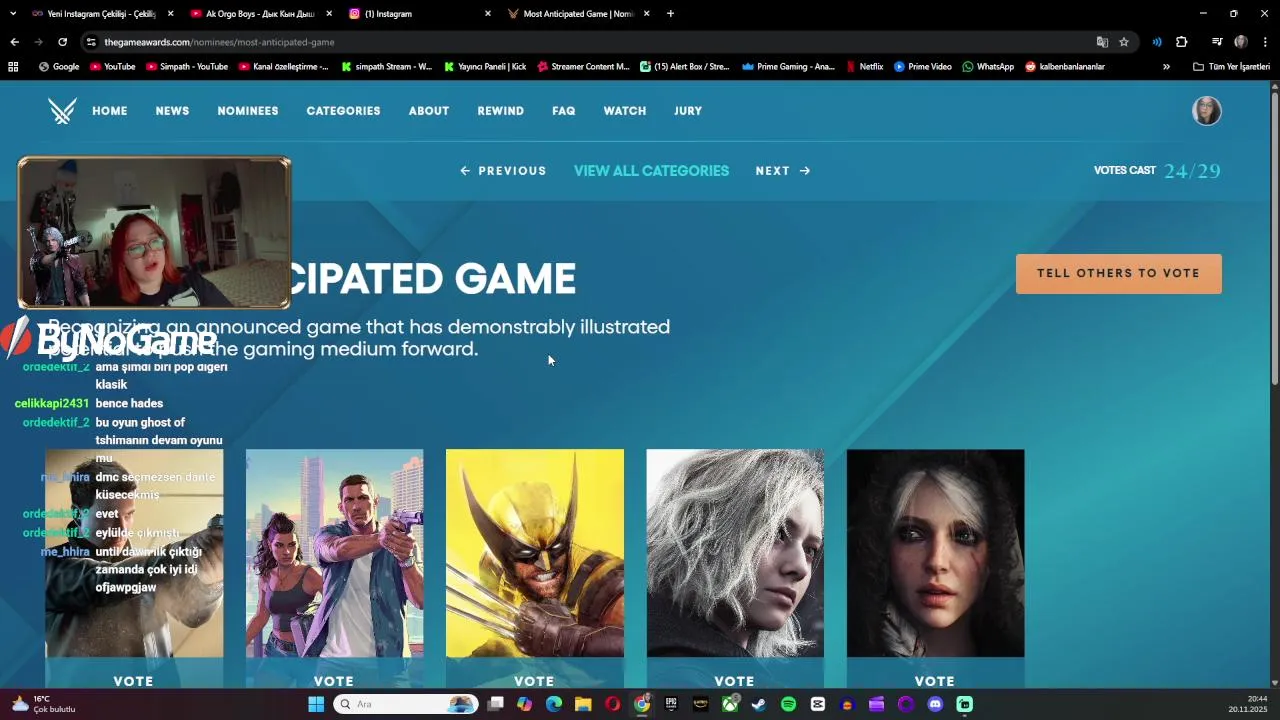Screen dimensions: 1280x720
Task: Click the browser back arrow
Action: coord(14,42)
